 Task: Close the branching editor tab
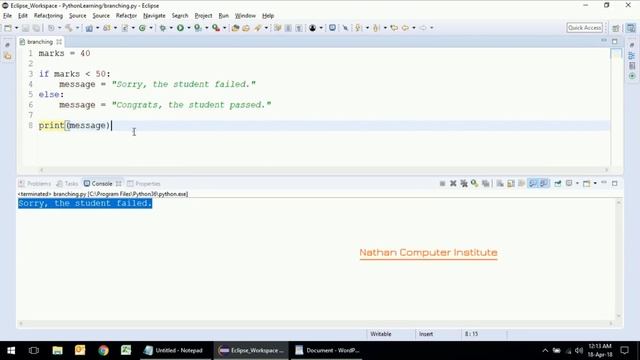point(59,42)
